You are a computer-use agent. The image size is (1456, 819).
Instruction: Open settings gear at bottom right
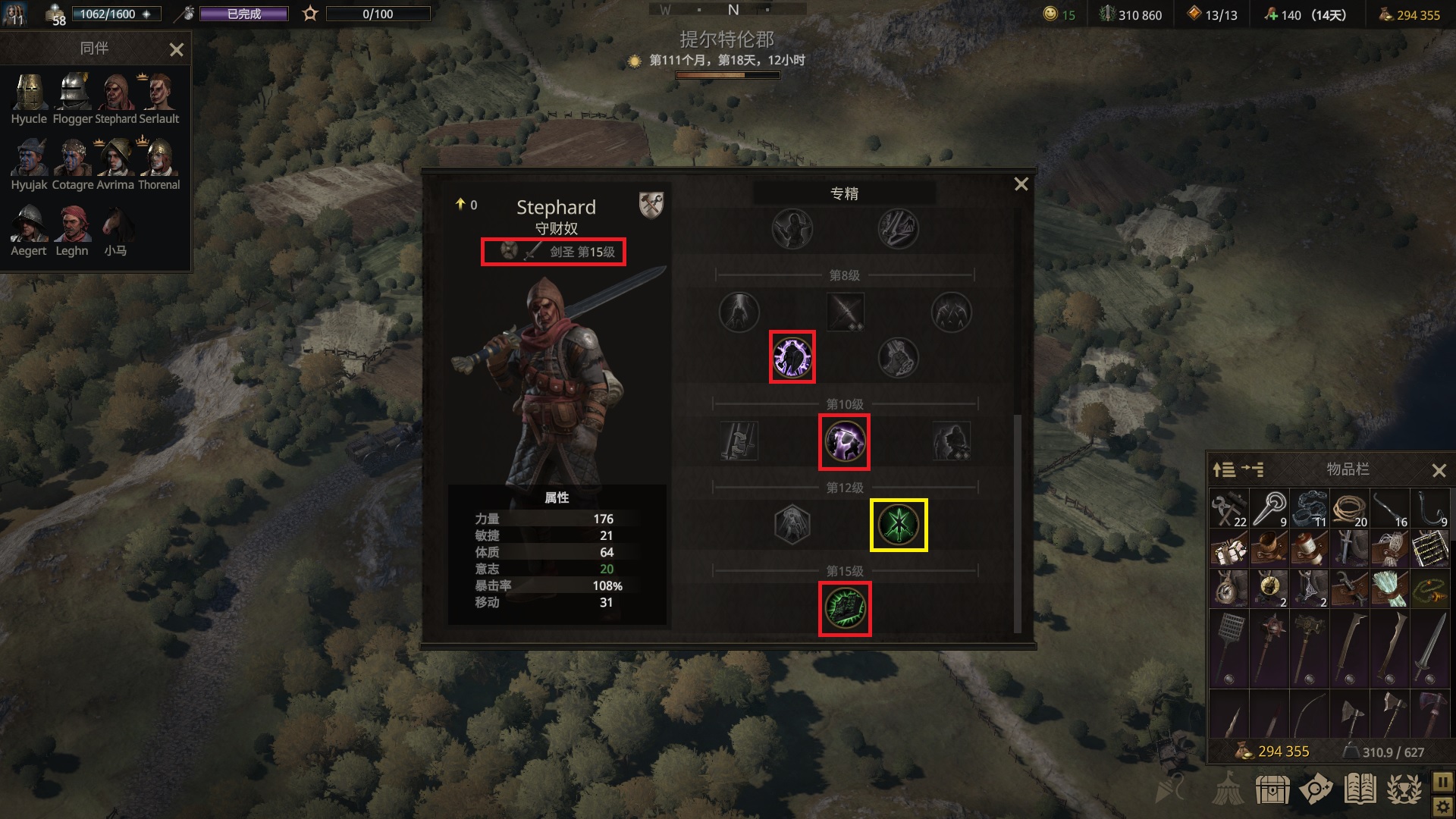(x=1442, y=806)
